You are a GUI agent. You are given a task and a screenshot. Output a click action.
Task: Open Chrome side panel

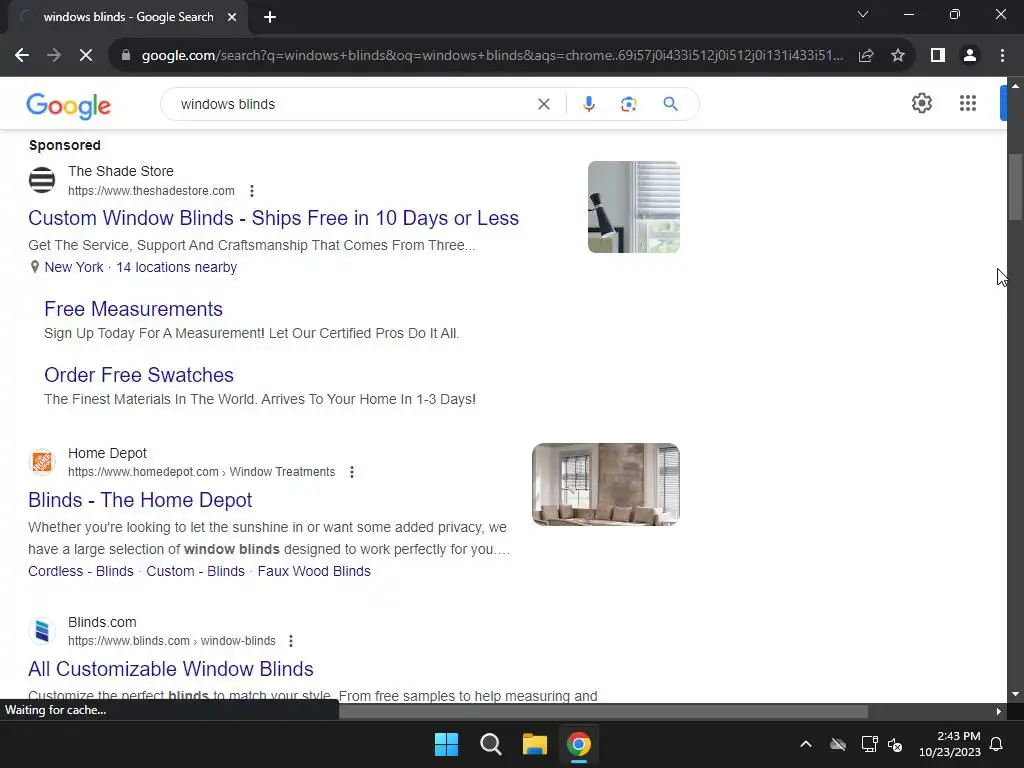[x=938, y=56]
